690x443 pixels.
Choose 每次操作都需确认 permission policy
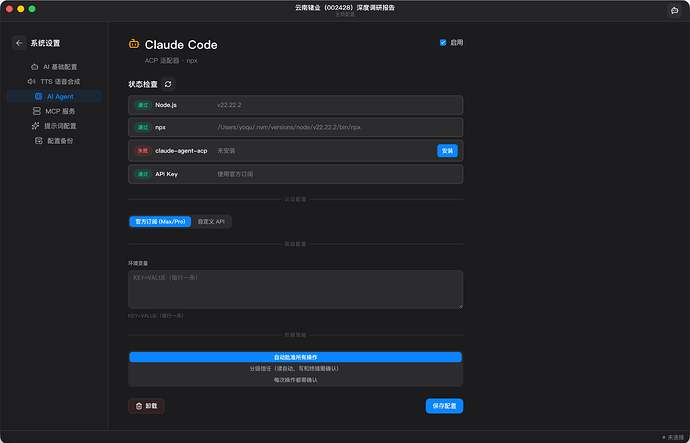click(295, 380)
